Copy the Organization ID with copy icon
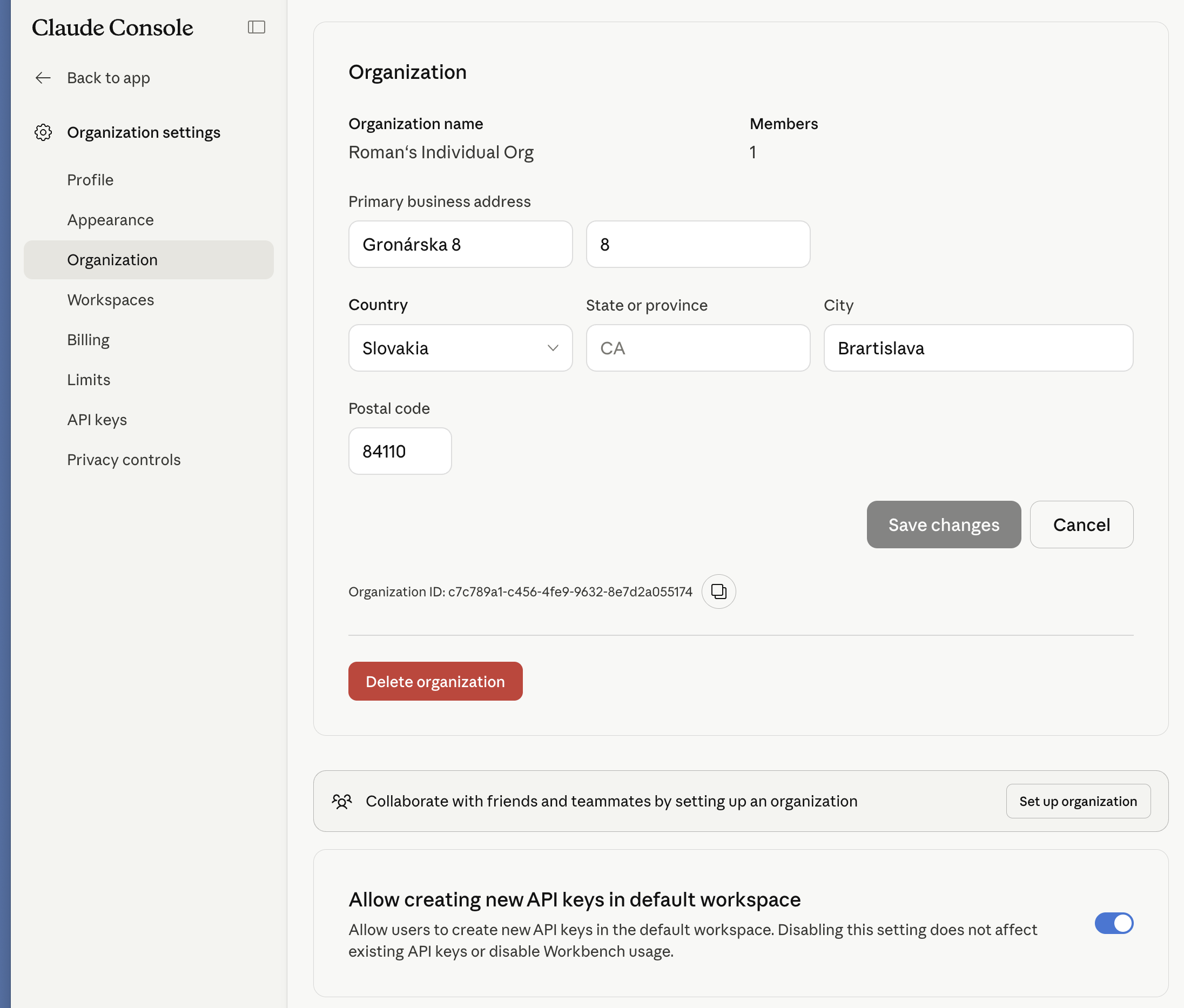Screen dimensions: 1184x1008 point(718,591)
